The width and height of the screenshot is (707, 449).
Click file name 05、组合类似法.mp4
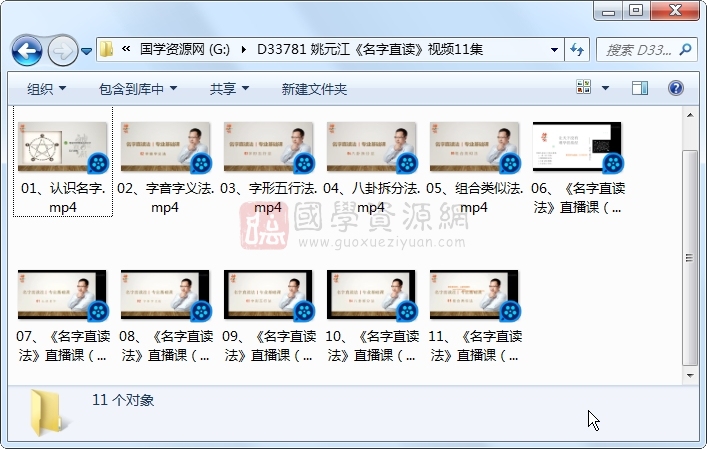(x=474, y=197)
